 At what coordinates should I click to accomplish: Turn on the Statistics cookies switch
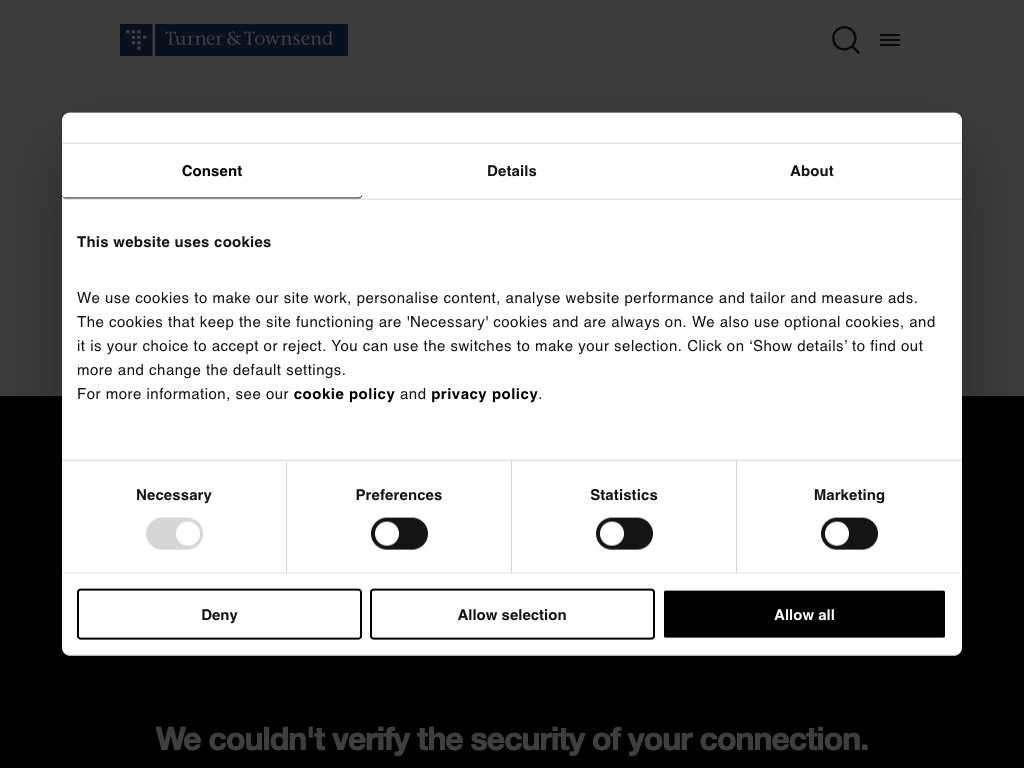(x=624, y=534)
